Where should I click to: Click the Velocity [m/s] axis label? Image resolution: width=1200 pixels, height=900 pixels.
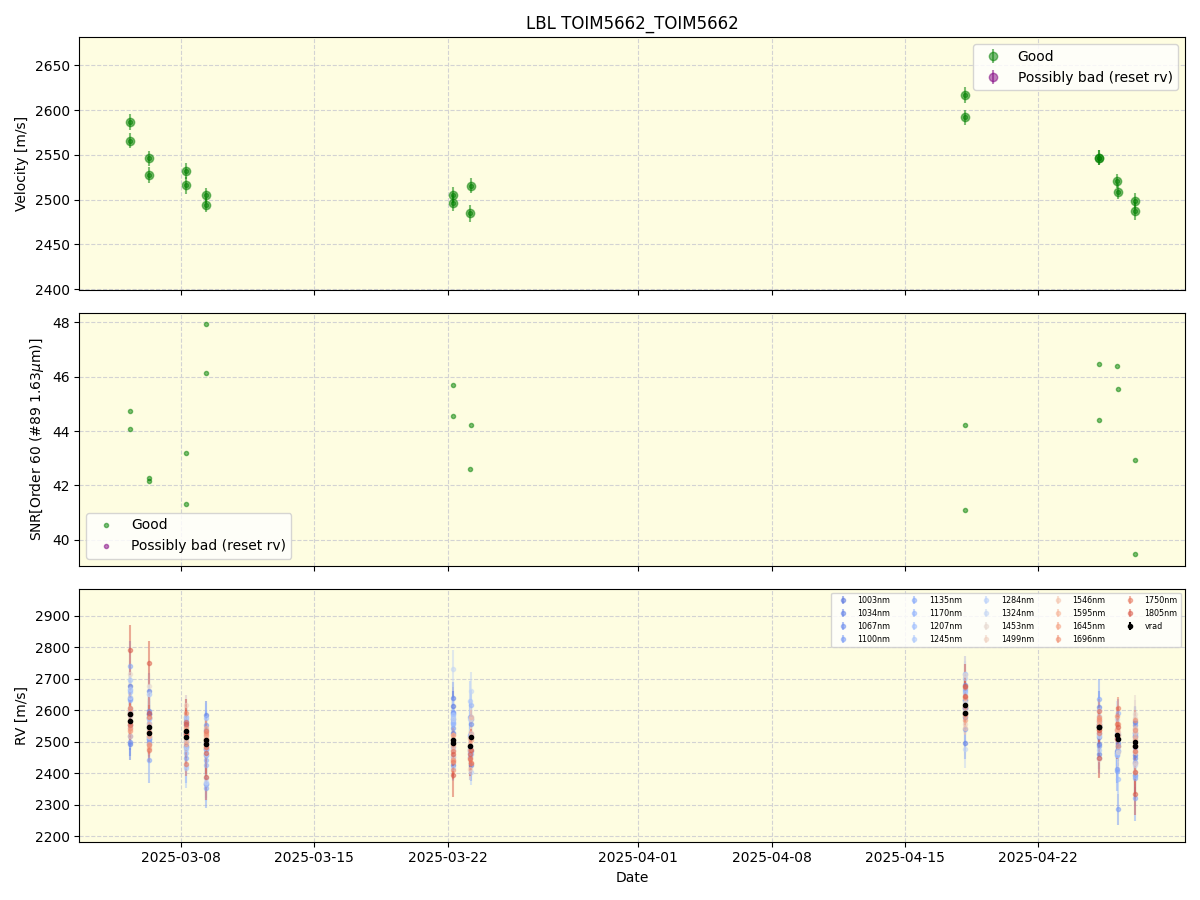[21, 164]
